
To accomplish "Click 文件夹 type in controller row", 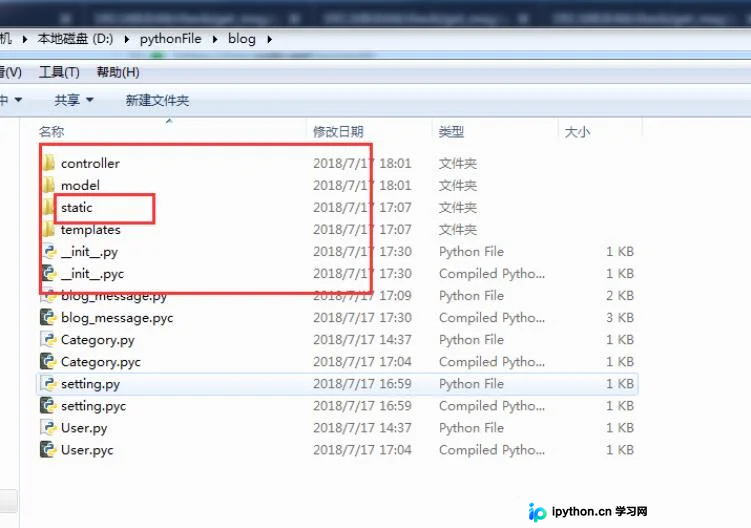I will 457,163.
